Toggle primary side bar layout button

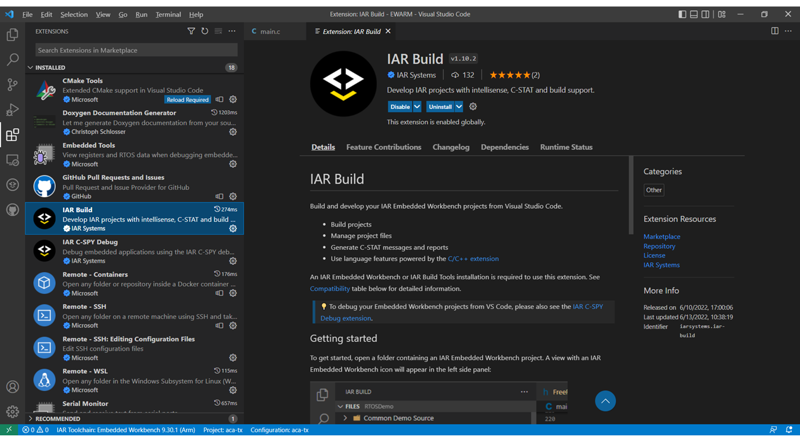(x=682, y=14)
